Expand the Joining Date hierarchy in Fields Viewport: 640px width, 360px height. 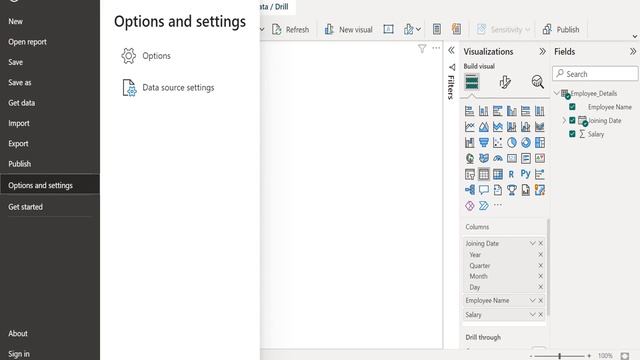[564, 120]
